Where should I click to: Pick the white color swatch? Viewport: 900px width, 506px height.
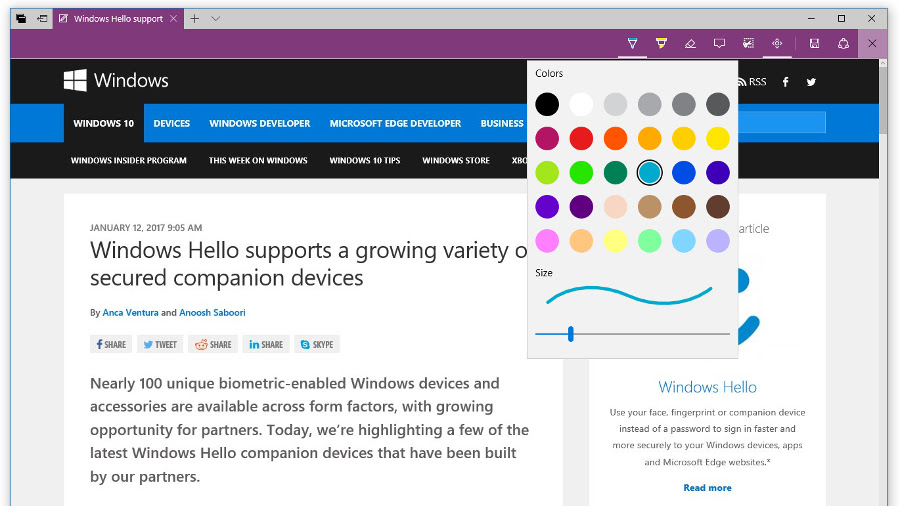click(x=581, y=104)
